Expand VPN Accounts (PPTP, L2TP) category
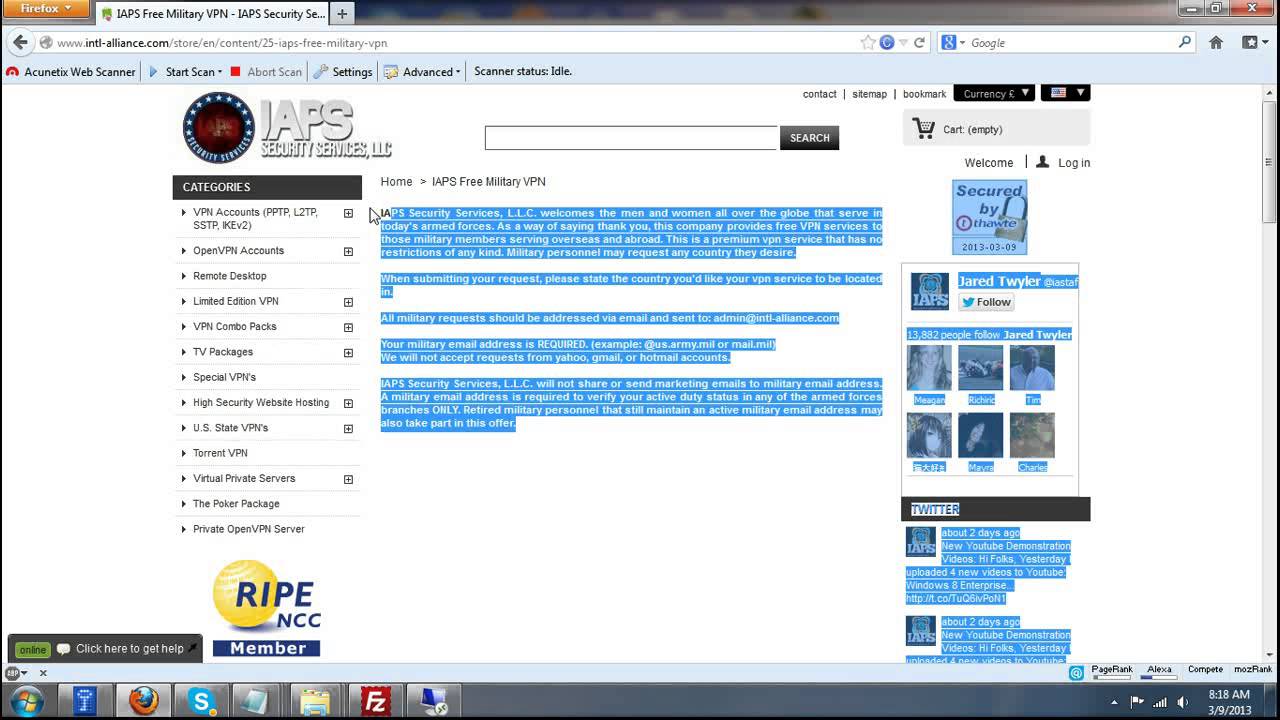This screenshot has width=1280, height=720. click(348, 213)
